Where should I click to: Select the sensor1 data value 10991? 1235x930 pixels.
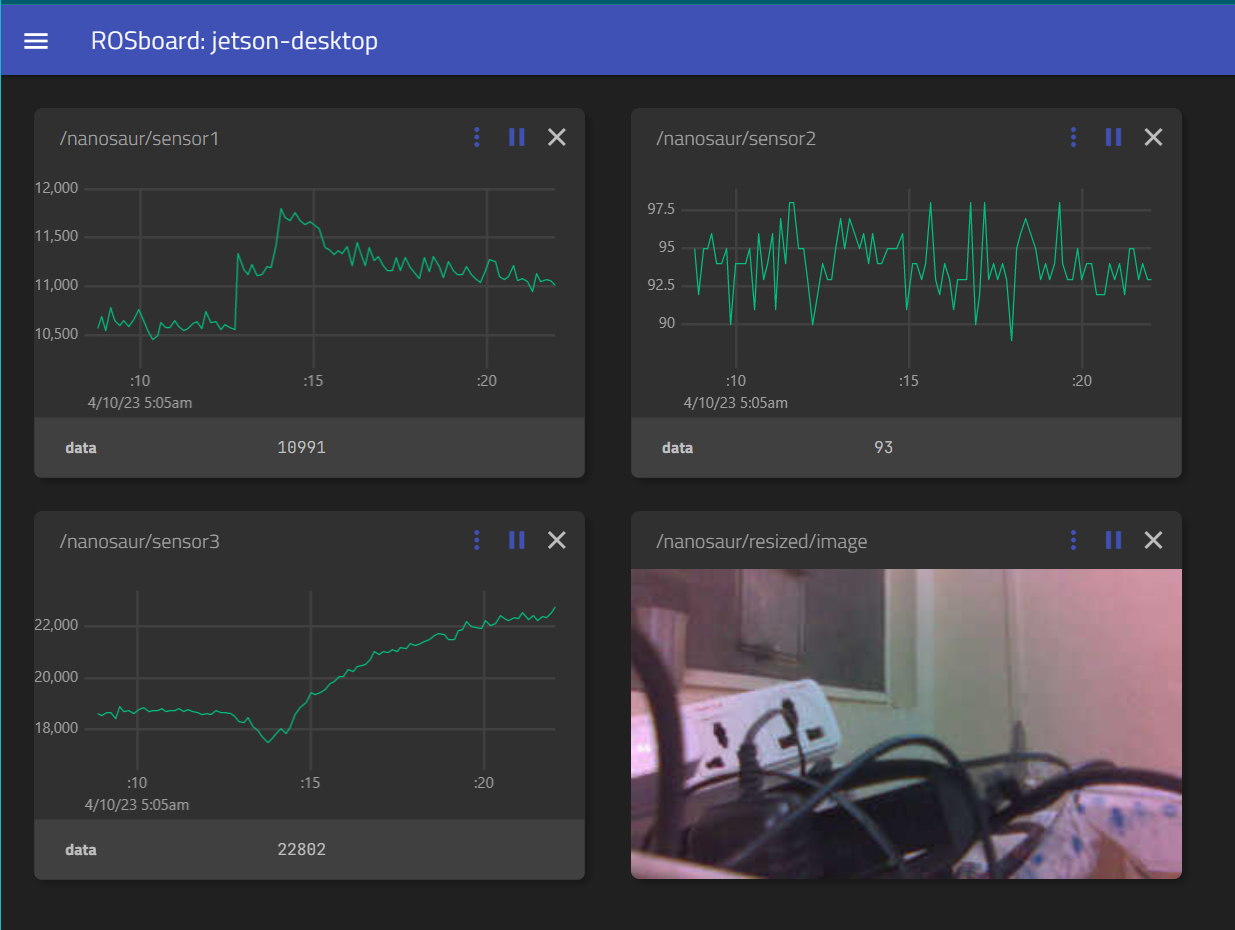301,448
